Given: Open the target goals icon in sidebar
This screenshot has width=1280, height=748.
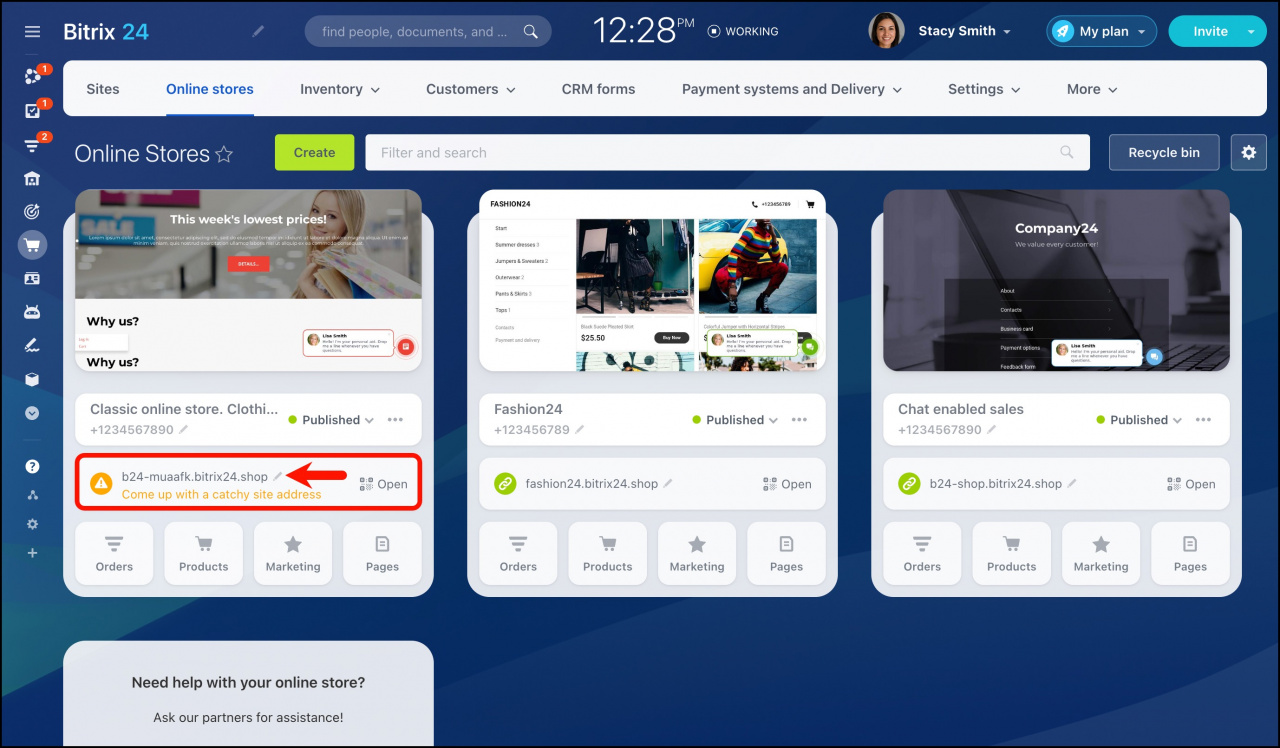Looking at the screenshot, I should click(32, 211).
